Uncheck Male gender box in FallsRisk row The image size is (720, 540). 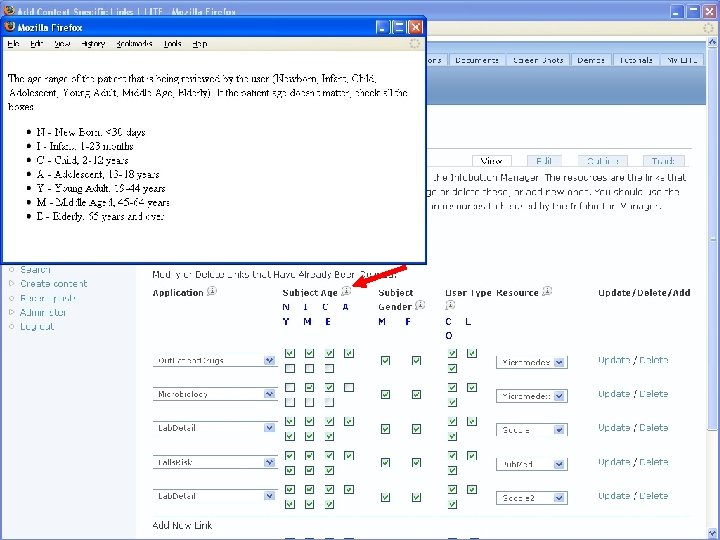tap(385, 463)
